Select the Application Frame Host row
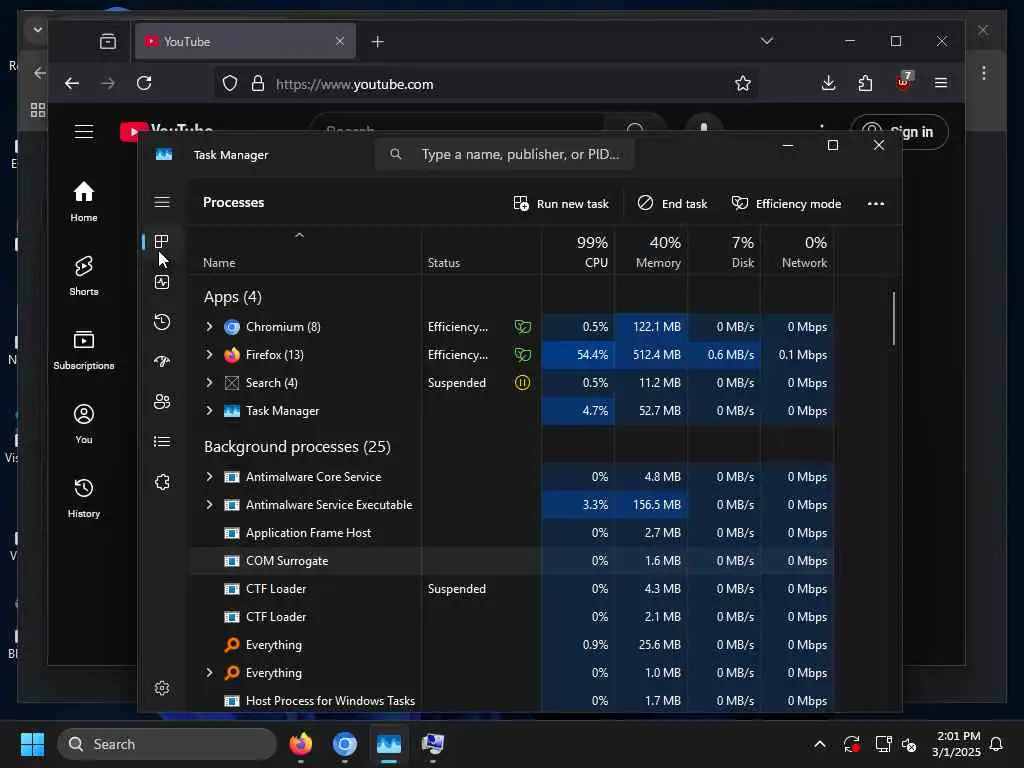Screen dimensions: 1024x768 click(511, 533)
